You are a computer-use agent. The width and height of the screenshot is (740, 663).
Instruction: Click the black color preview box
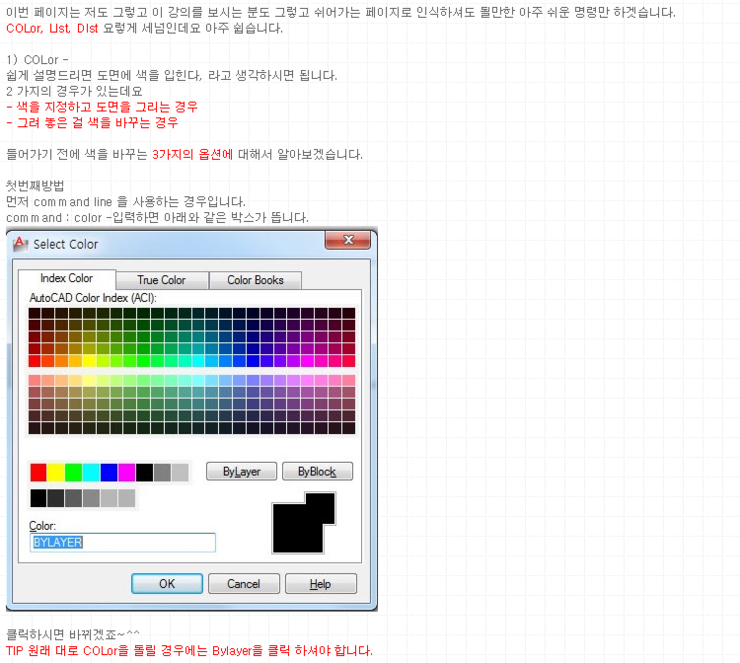303,523
